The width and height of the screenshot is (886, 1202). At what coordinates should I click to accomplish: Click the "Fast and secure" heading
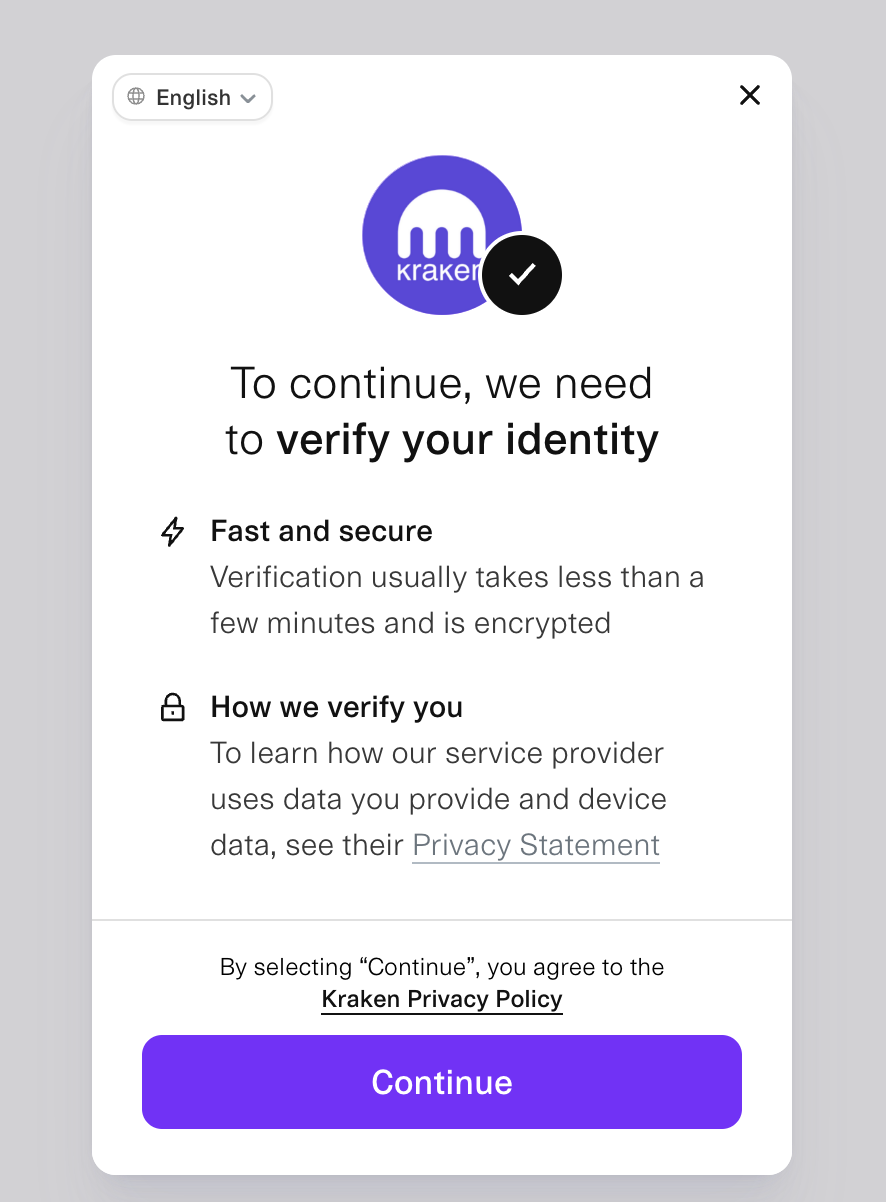click(322, 531)
